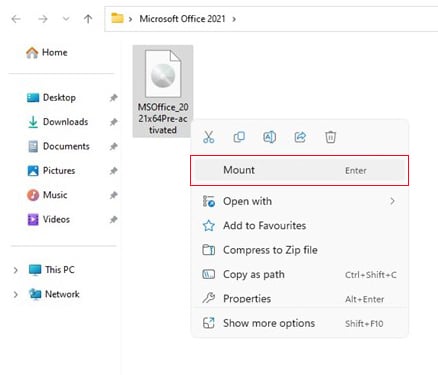Expand the Network tree node

[x=15, y=294]
